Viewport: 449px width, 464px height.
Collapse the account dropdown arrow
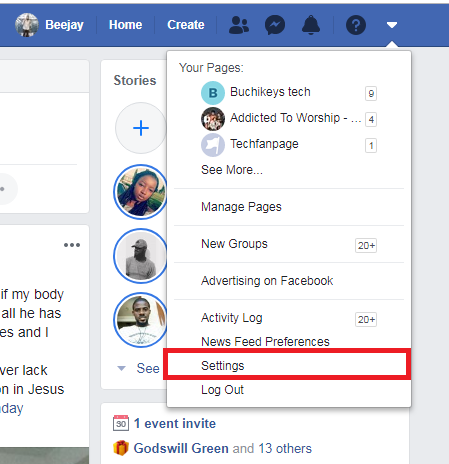[392, 25]
